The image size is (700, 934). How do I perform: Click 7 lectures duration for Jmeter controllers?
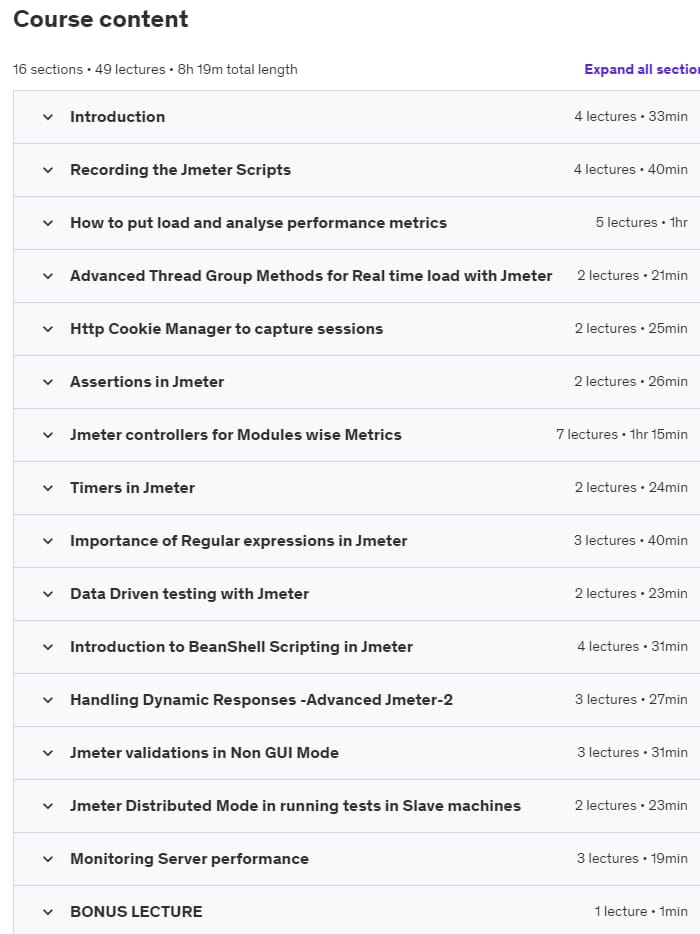(621, 435)
